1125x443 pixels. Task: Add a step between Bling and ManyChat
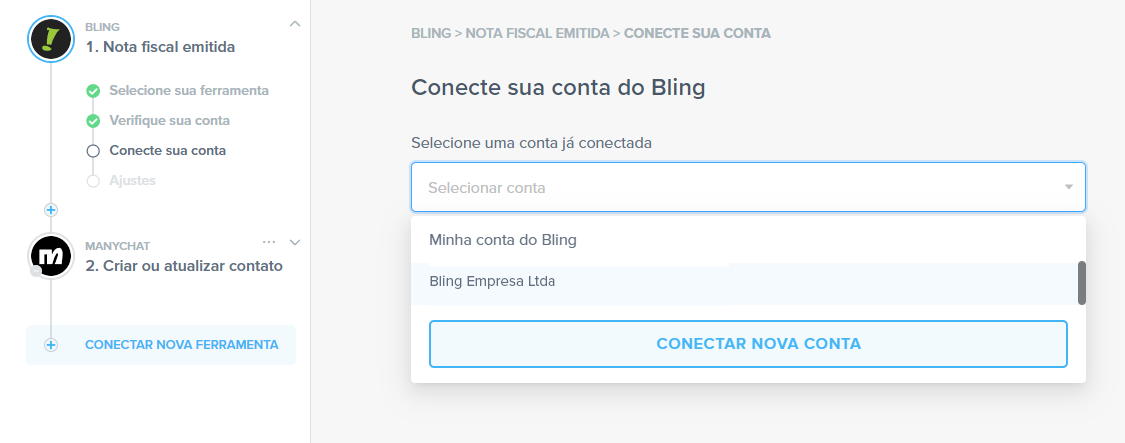pyautogui.click(x=51, y=210)
